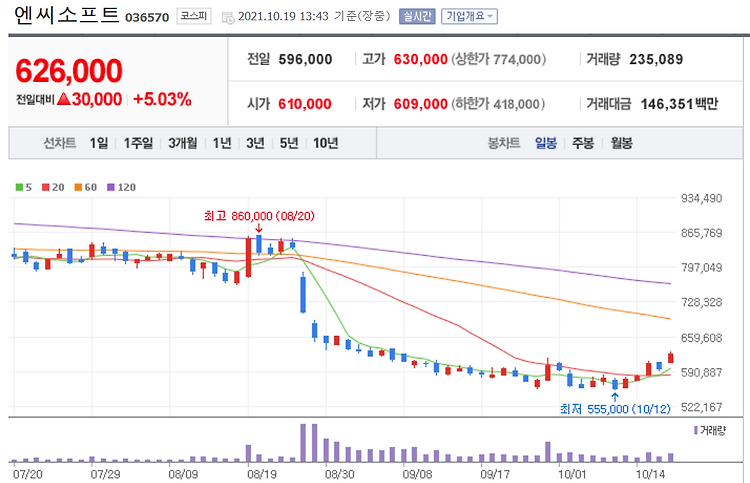This screenshot has width=750, height=483.
Task: Click the 09/08 date axis label
Action: (x=417, y=474)
